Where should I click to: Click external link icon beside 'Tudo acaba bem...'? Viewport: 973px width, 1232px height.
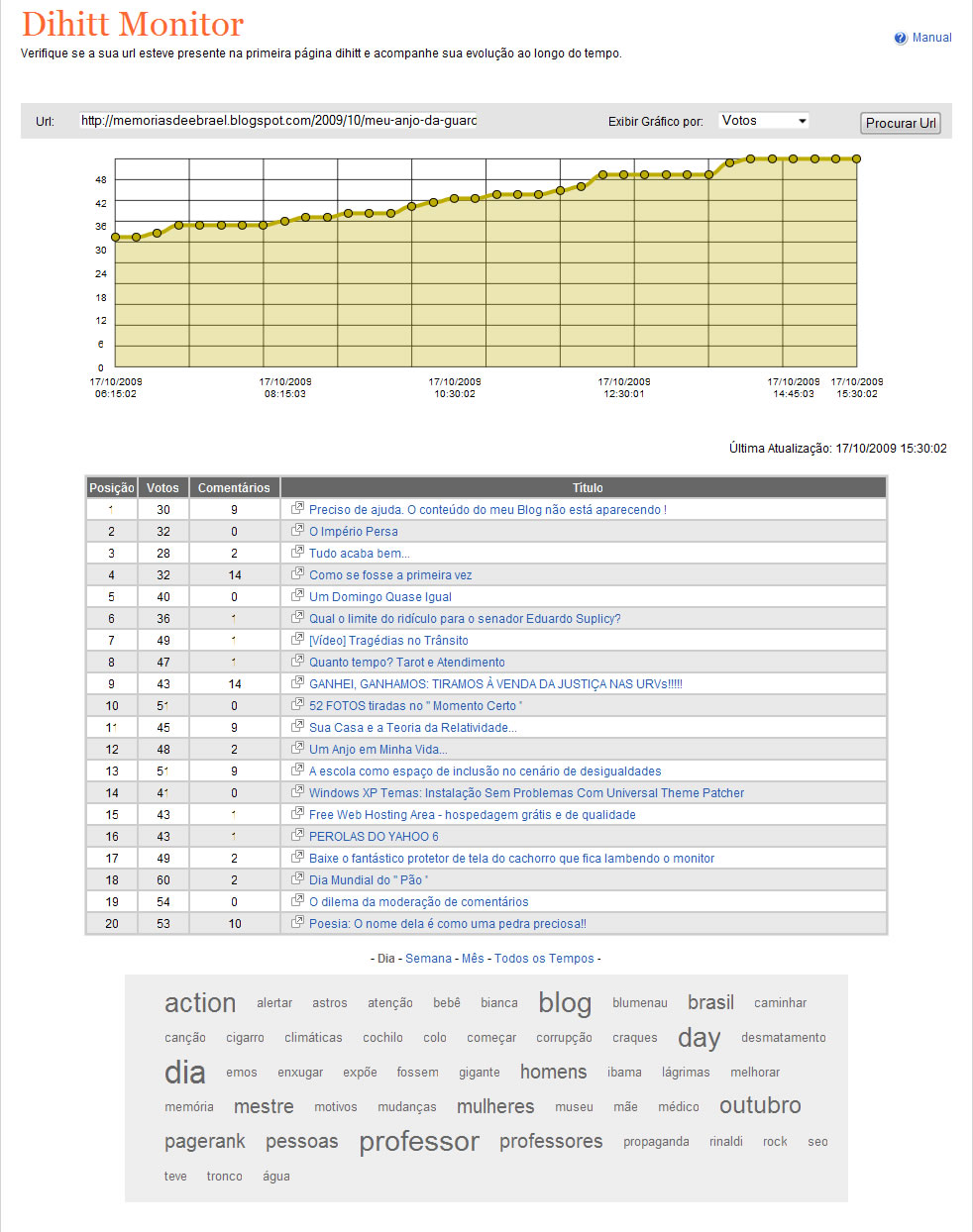(x=297, y=553)
